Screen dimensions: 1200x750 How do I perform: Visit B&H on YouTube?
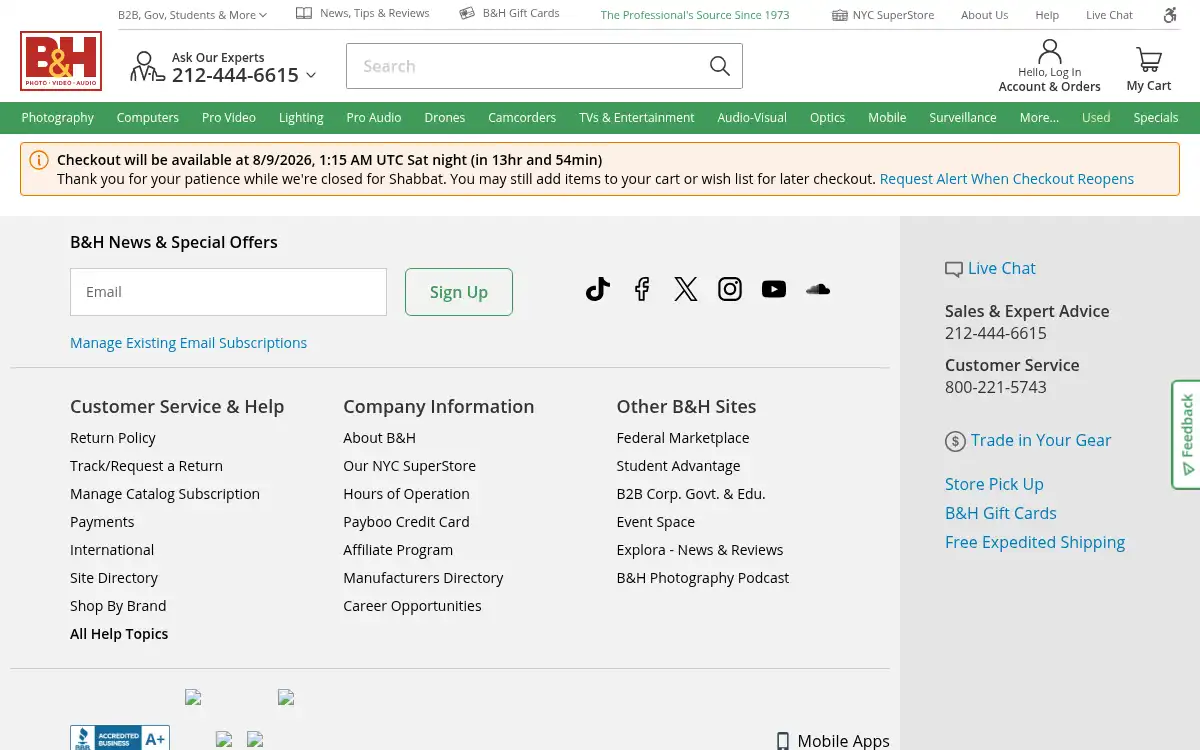pos(774,289)
